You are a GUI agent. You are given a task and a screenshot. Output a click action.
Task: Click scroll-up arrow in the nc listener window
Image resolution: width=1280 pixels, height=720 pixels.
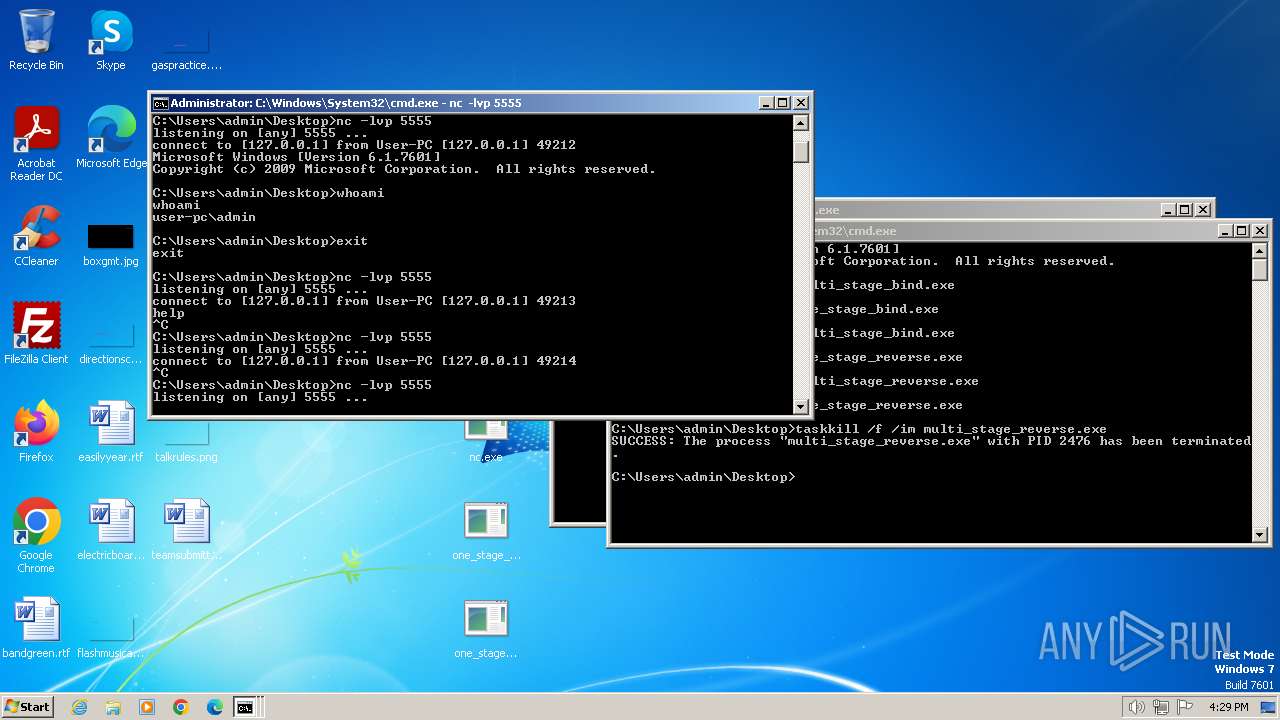(800, 123)
